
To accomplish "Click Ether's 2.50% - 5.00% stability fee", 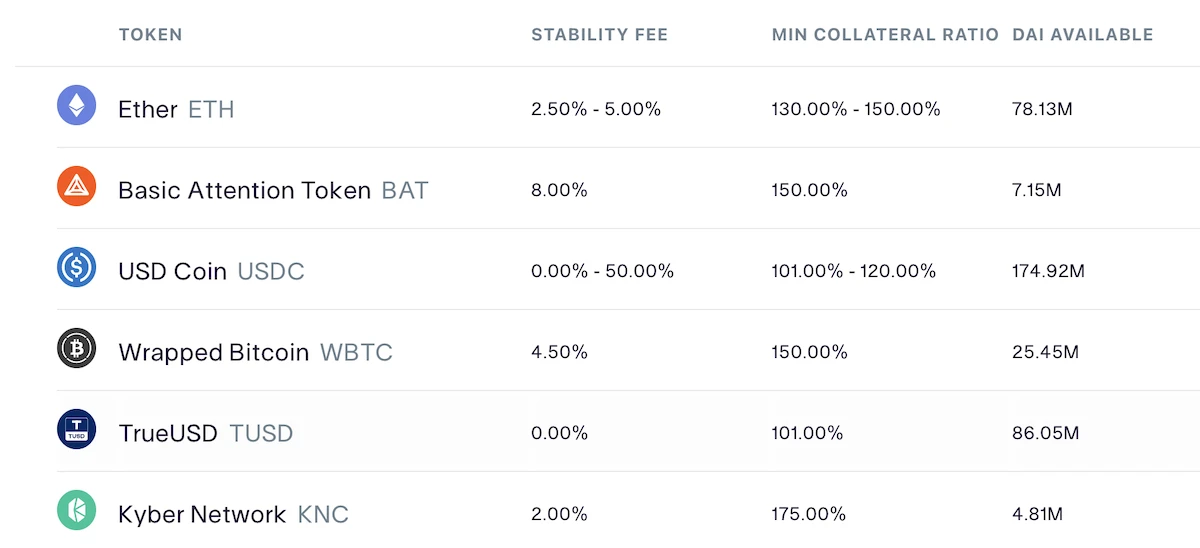I will coord(596,109).
